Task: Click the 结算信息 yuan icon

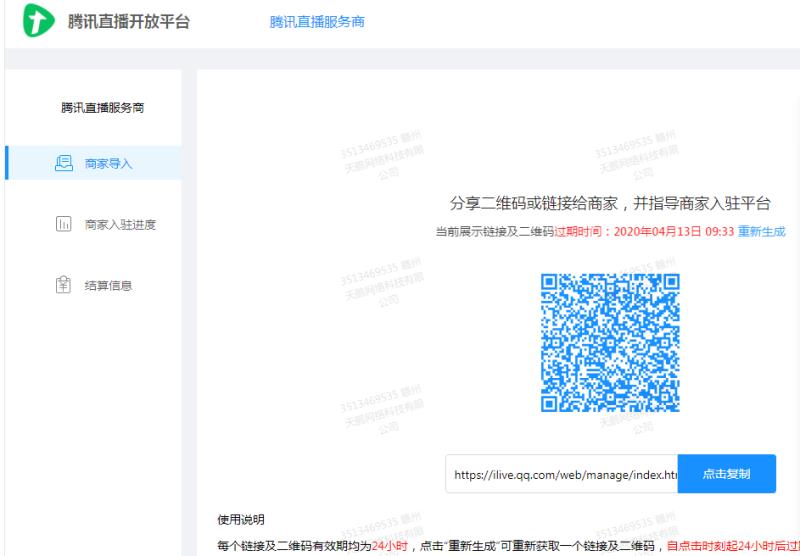Action: click(x=63, y=285)
